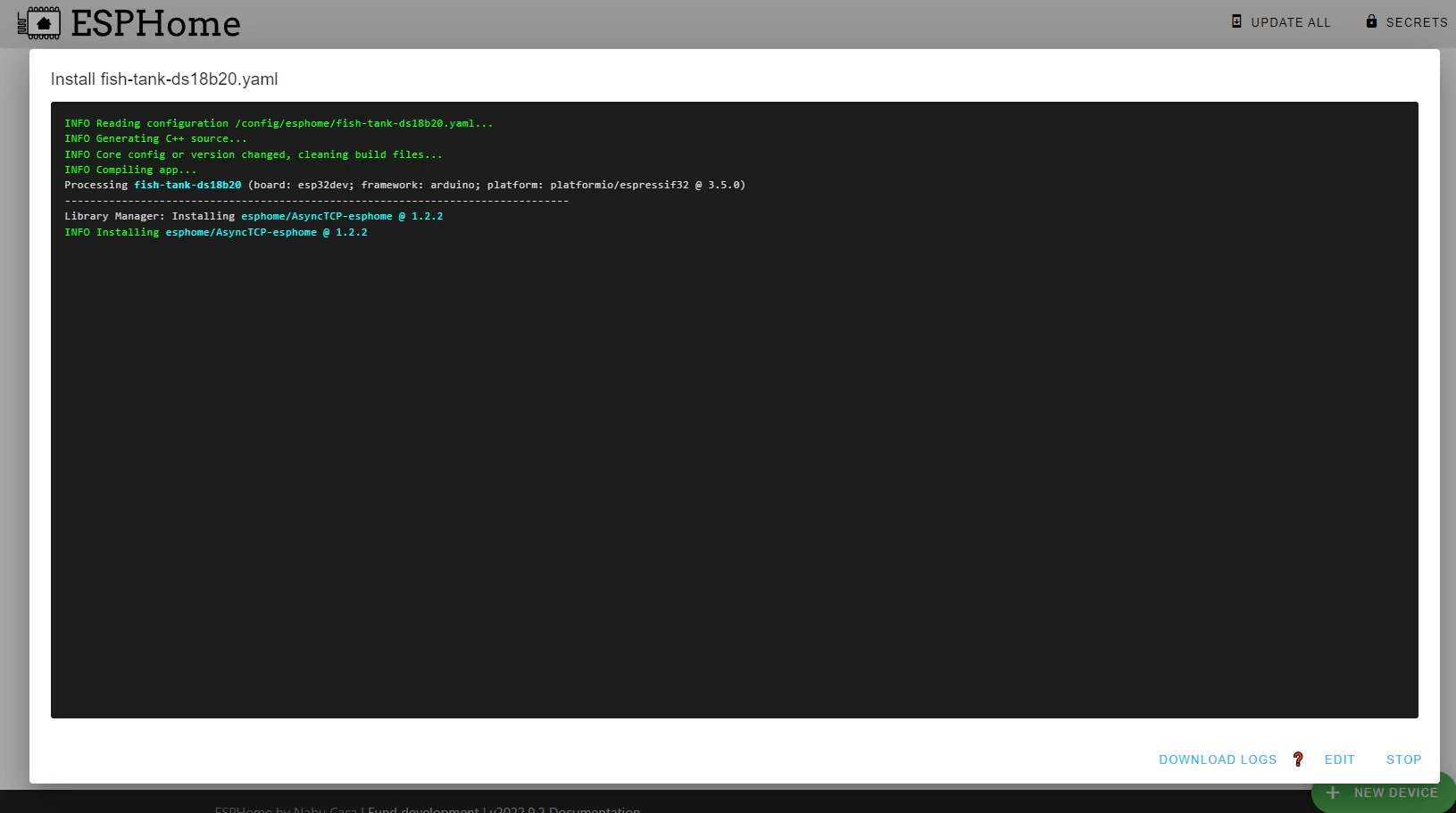Open the Fund development footer link
This screenshot has width=1456, height=813.
[x=423, y=809]
